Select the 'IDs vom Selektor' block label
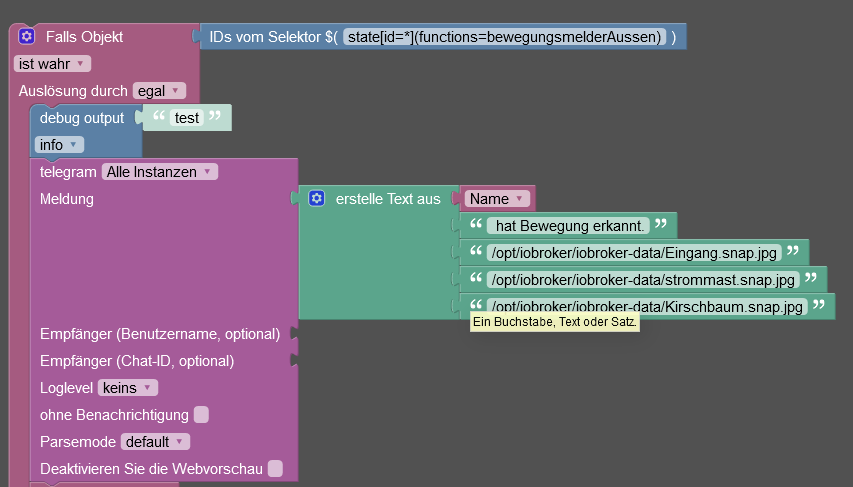The height and width of the screenshot is (487, 853). pyautogui.click(x=274, y=36)
